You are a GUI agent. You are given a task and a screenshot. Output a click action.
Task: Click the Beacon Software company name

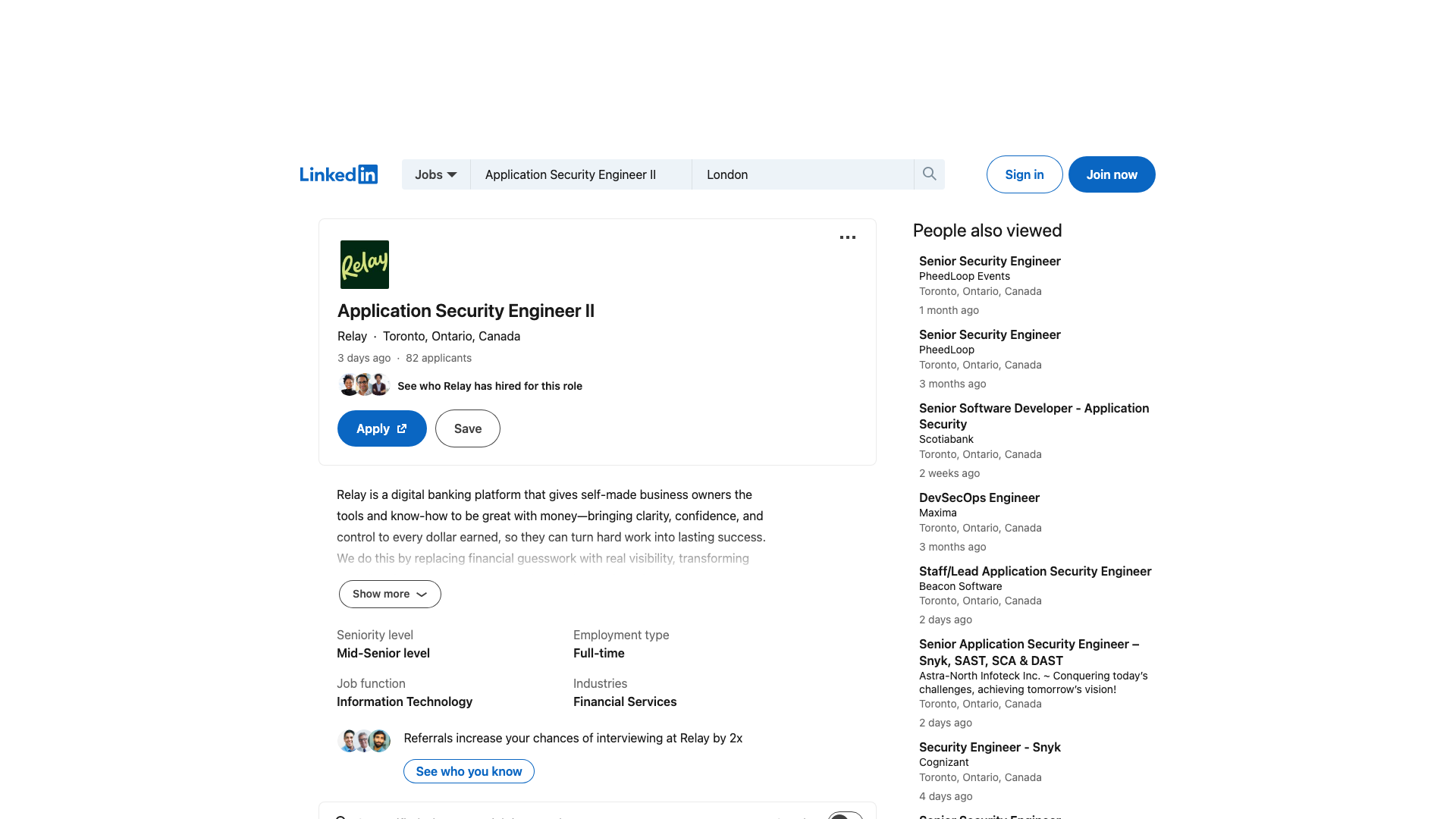coord(961,586)
